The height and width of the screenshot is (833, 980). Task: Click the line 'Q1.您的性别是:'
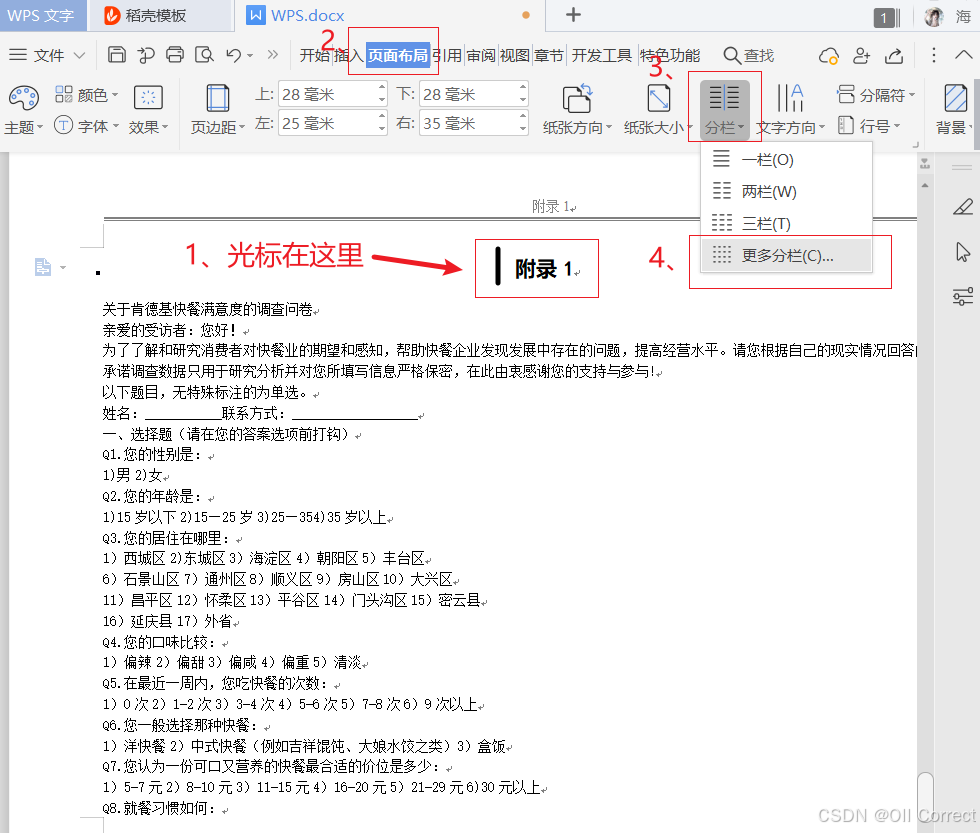point(154,454)
